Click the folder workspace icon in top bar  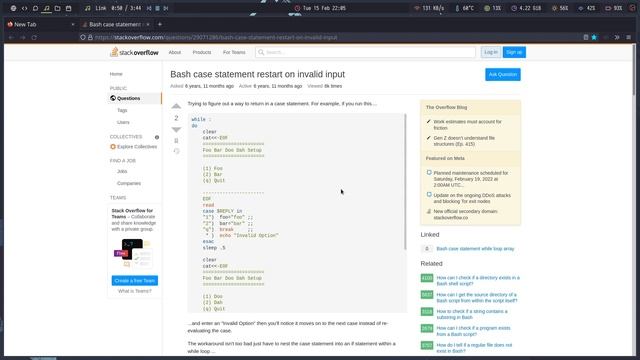point(58,8)
